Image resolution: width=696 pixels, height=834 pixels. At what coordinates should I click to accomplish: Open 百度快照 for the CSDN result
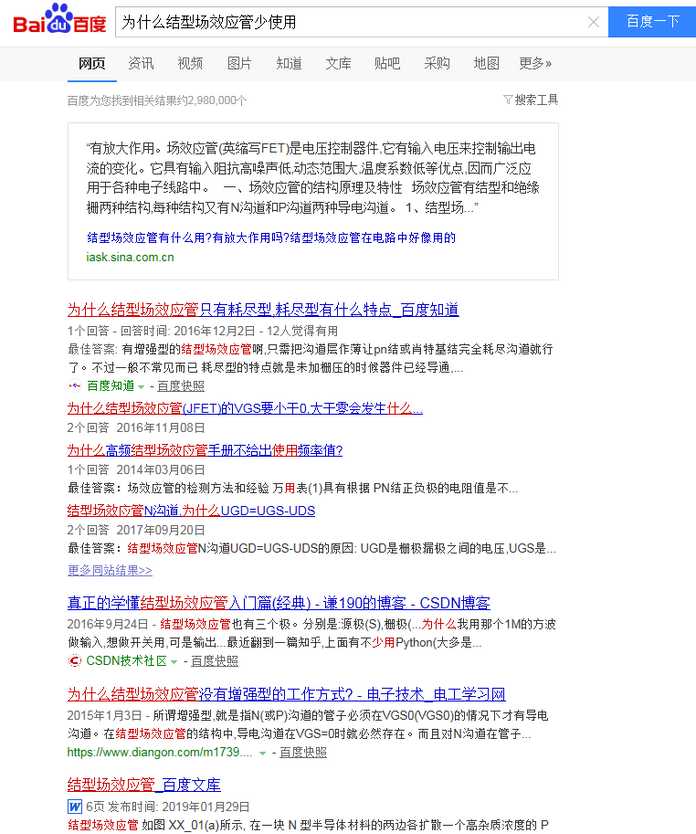pyautogui.click(x=214, y=661)
